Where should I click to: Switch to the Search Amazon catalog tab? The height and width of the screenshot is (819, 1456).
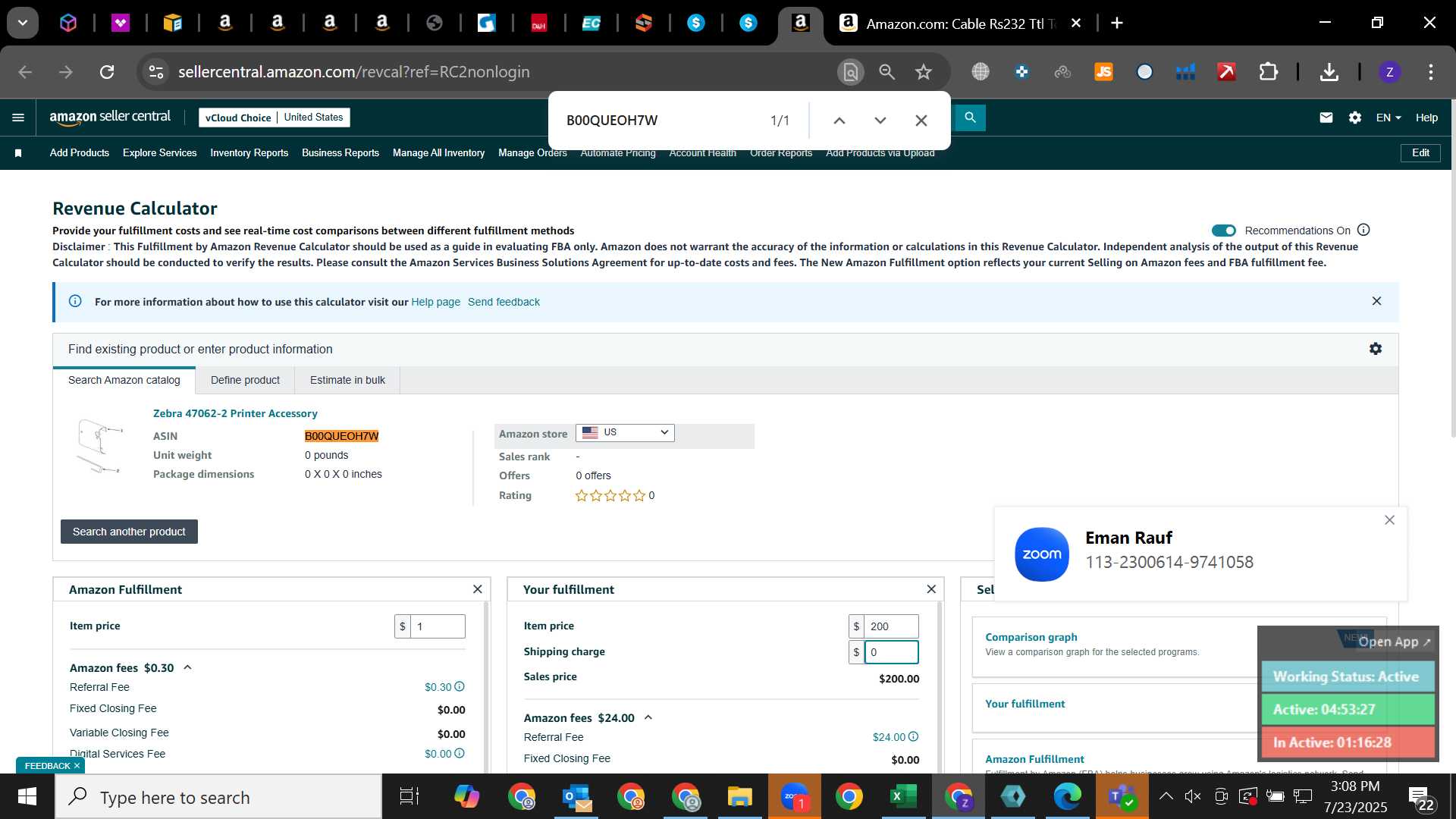tap(124, 380)
